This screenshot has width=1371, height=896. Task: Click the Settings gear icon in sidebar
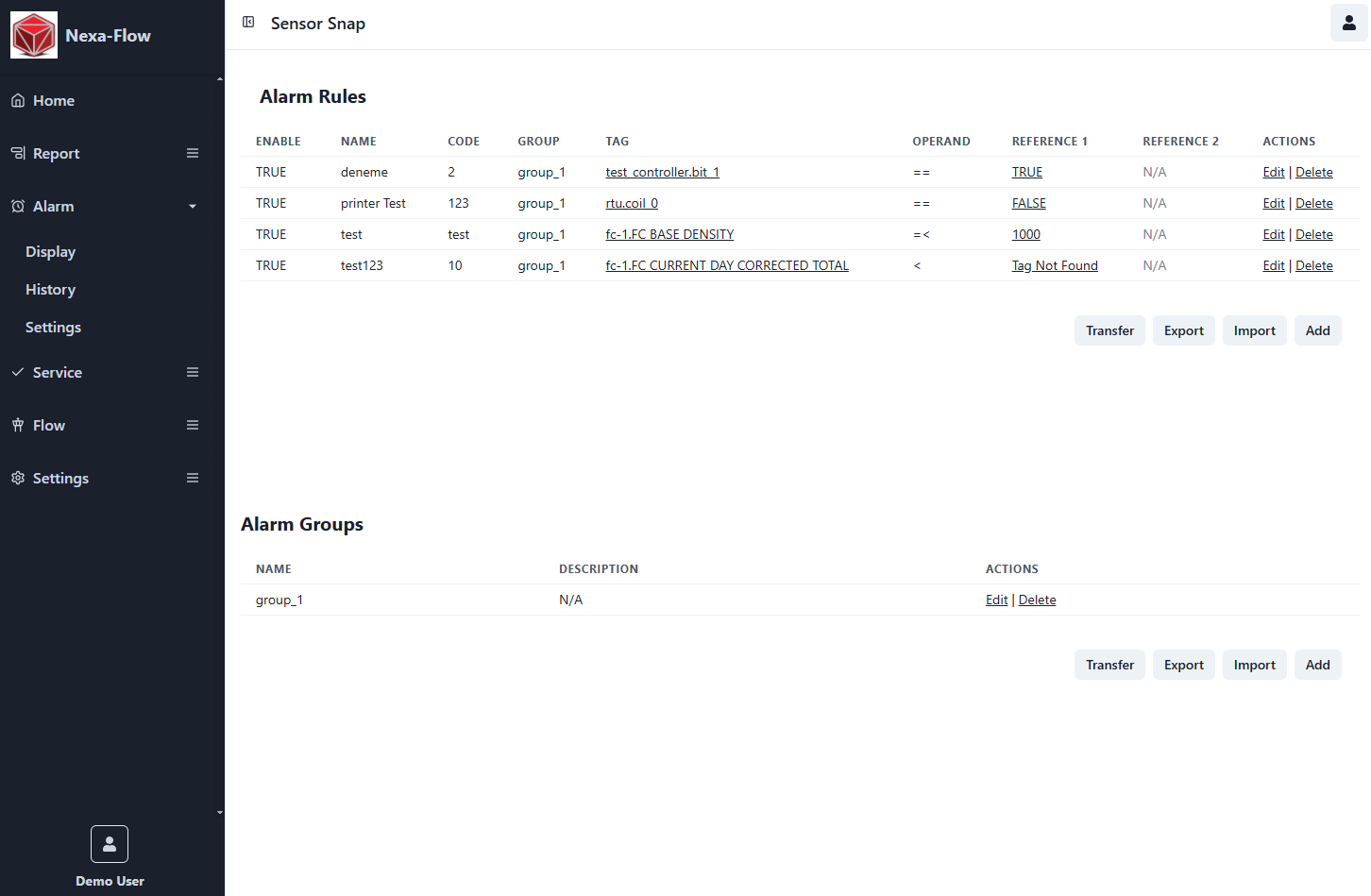coord(18,478)
